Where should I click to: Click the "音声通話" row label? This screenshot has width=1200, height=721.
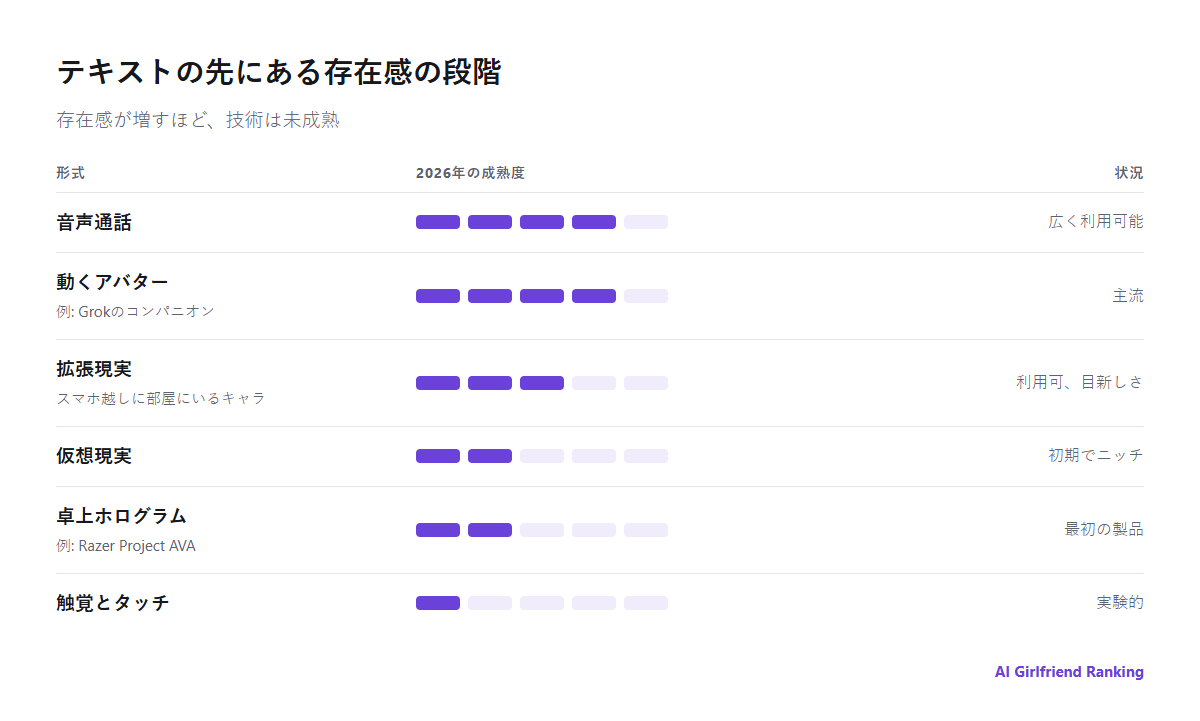tap(94, 223)
